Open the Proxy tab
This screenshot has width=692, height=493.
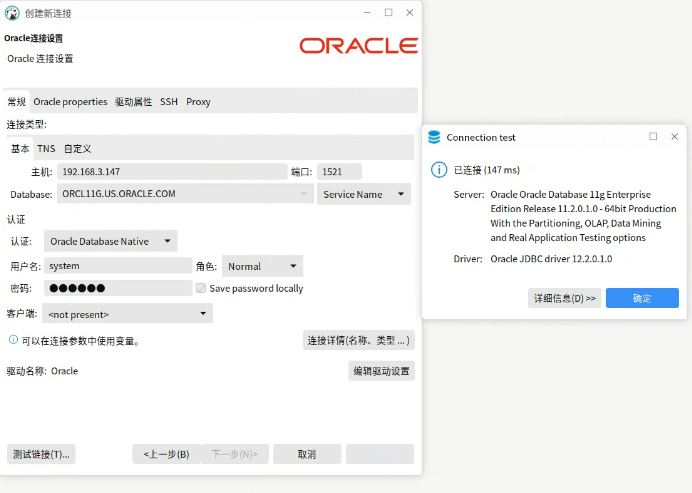pyautogui.click(x=198, y=102)
